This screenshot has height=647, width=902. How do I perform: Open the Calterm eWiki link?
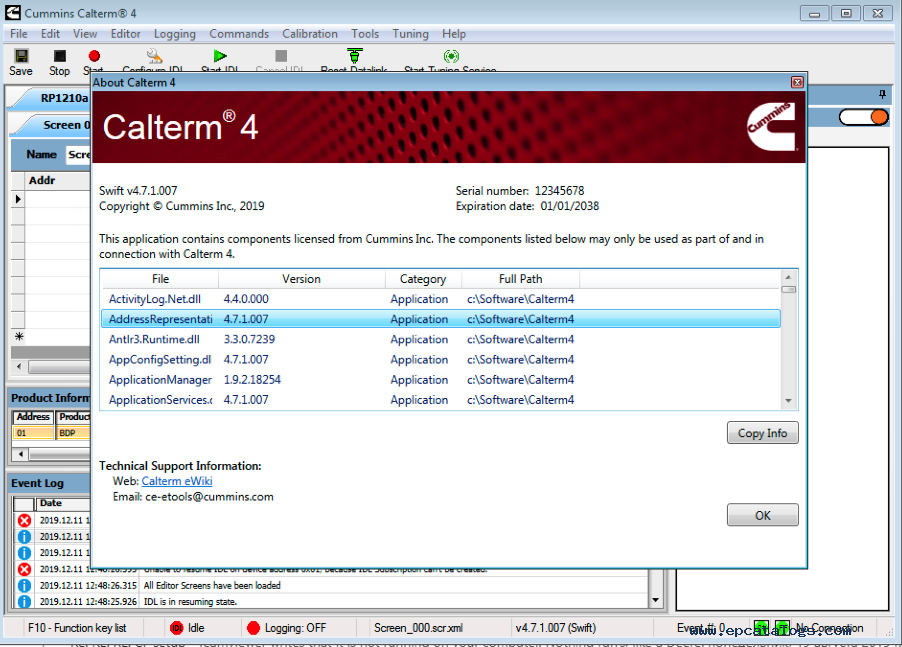[177, 481]
